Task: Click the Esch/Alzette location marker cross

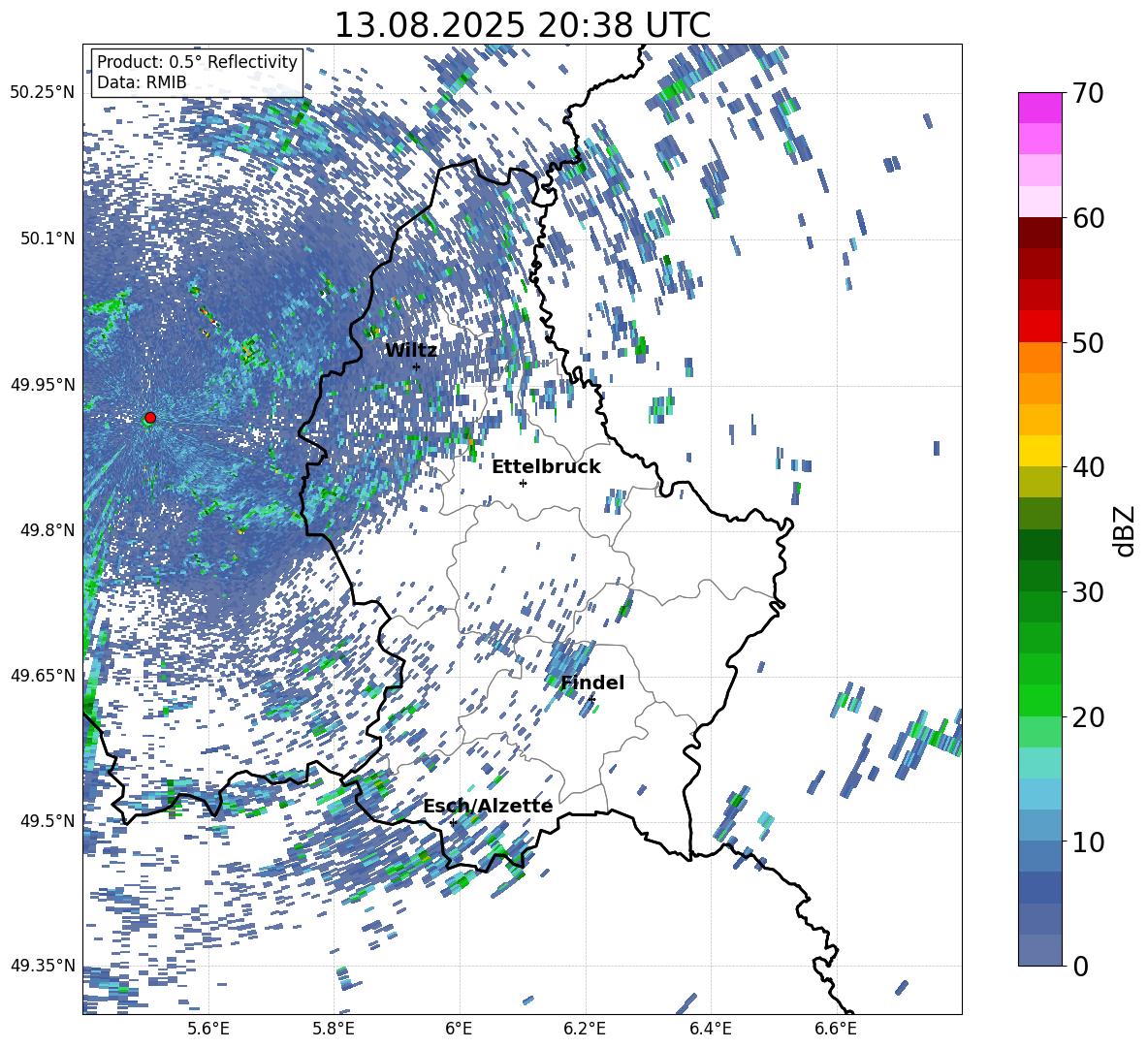Action: tap(453, 822)
